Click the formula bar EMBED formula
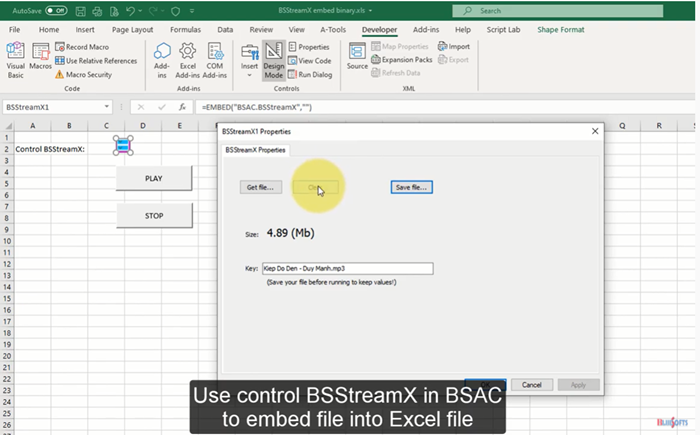The width and height of the screenshot is (700, 435). click(x=257, y=107)
